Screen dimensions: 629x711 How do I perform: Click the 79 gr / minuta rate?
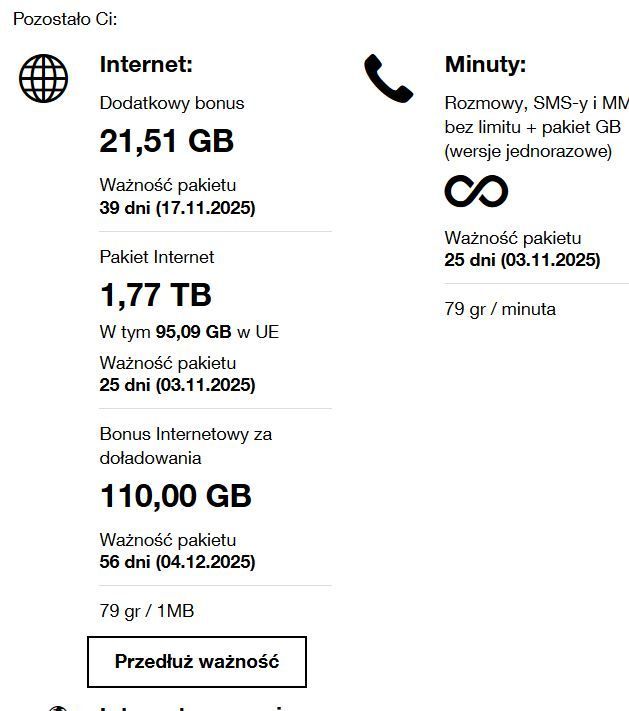500,309
